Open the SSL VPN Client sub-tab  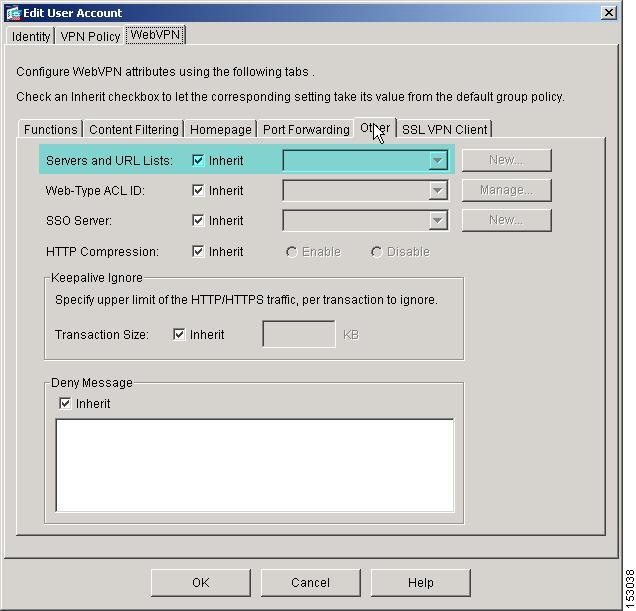(444, 129)
